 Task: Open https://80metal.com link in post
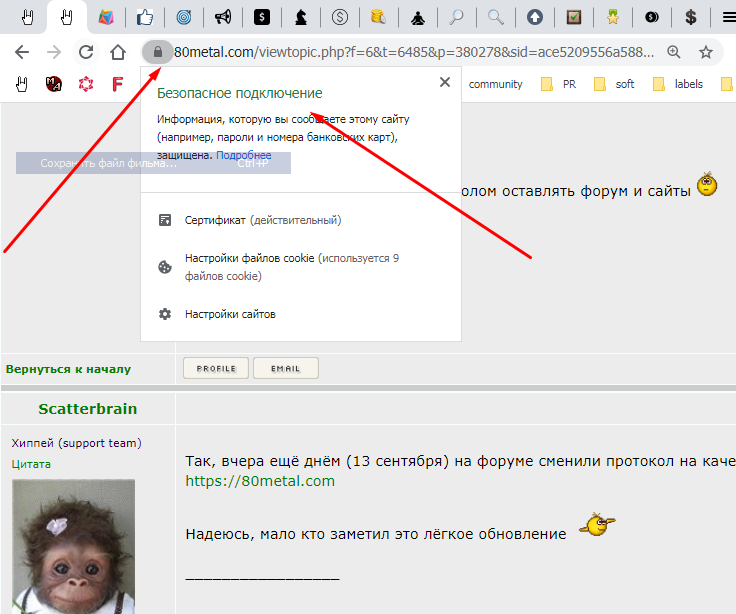(x=260, y=481)
